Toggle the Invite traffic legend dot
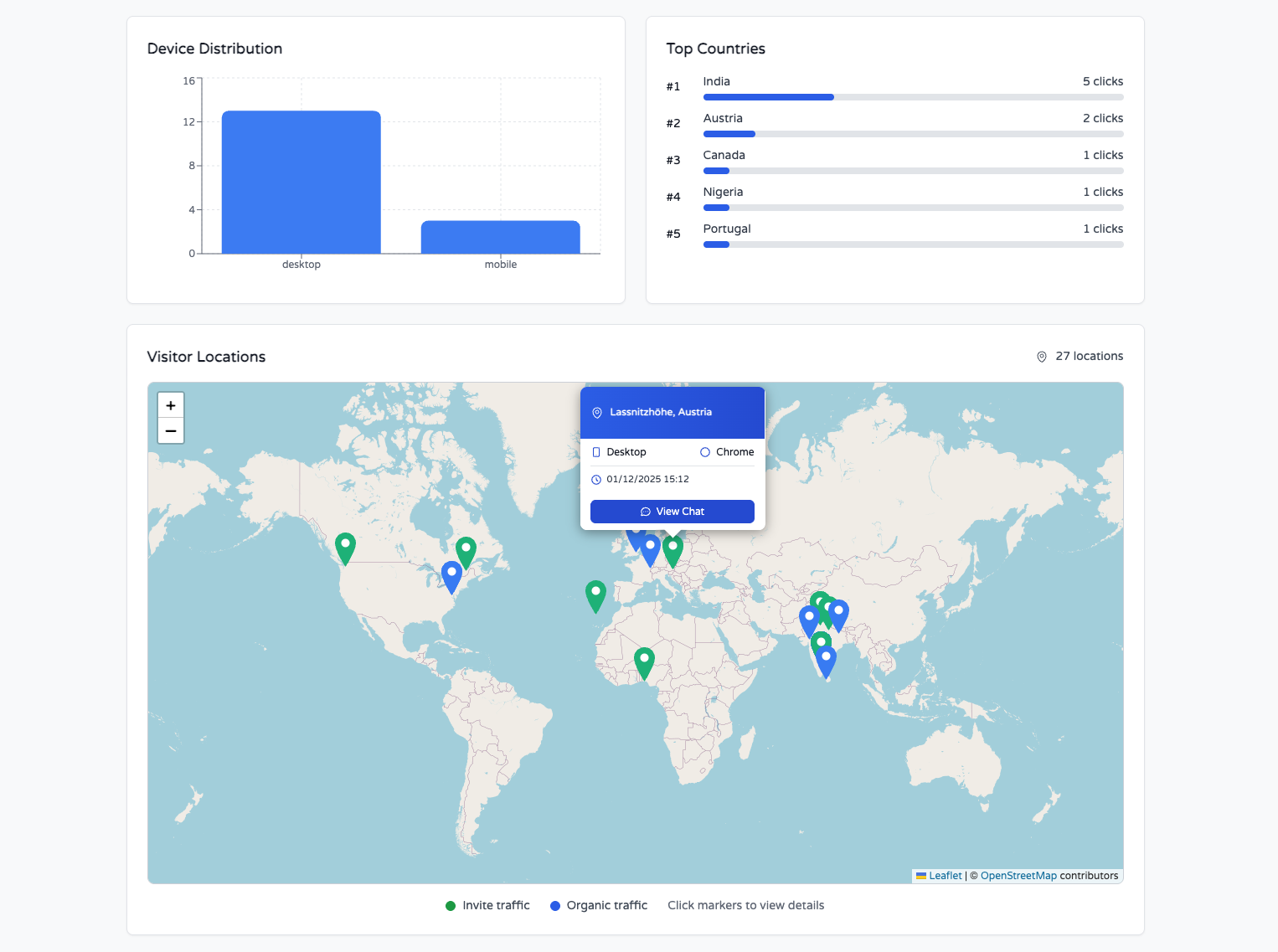 click(x=451, y=905)
